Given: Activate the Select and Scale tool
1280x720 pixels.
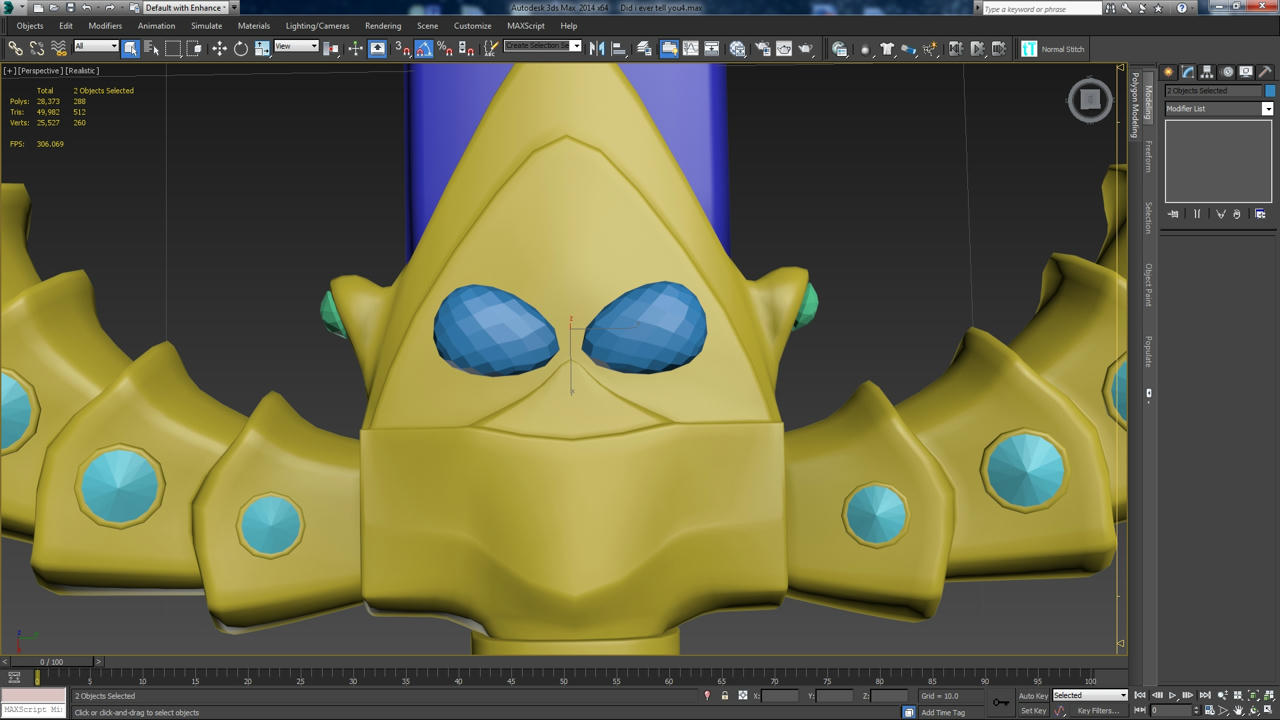Looking at the screenshot, I should point(262,48).
